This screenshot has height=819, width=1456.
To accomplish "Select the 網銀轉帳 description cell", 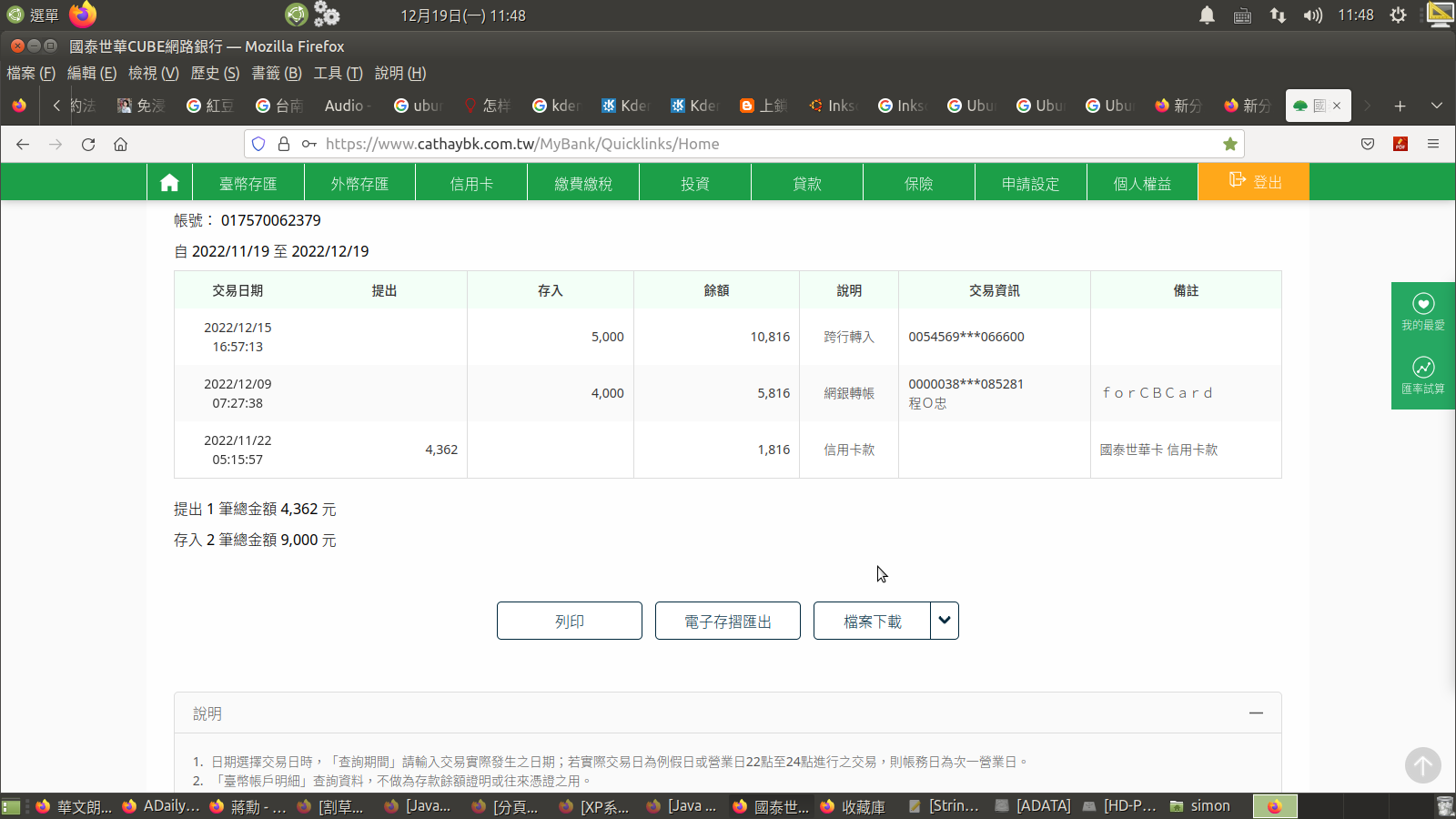I will [849, 393].
